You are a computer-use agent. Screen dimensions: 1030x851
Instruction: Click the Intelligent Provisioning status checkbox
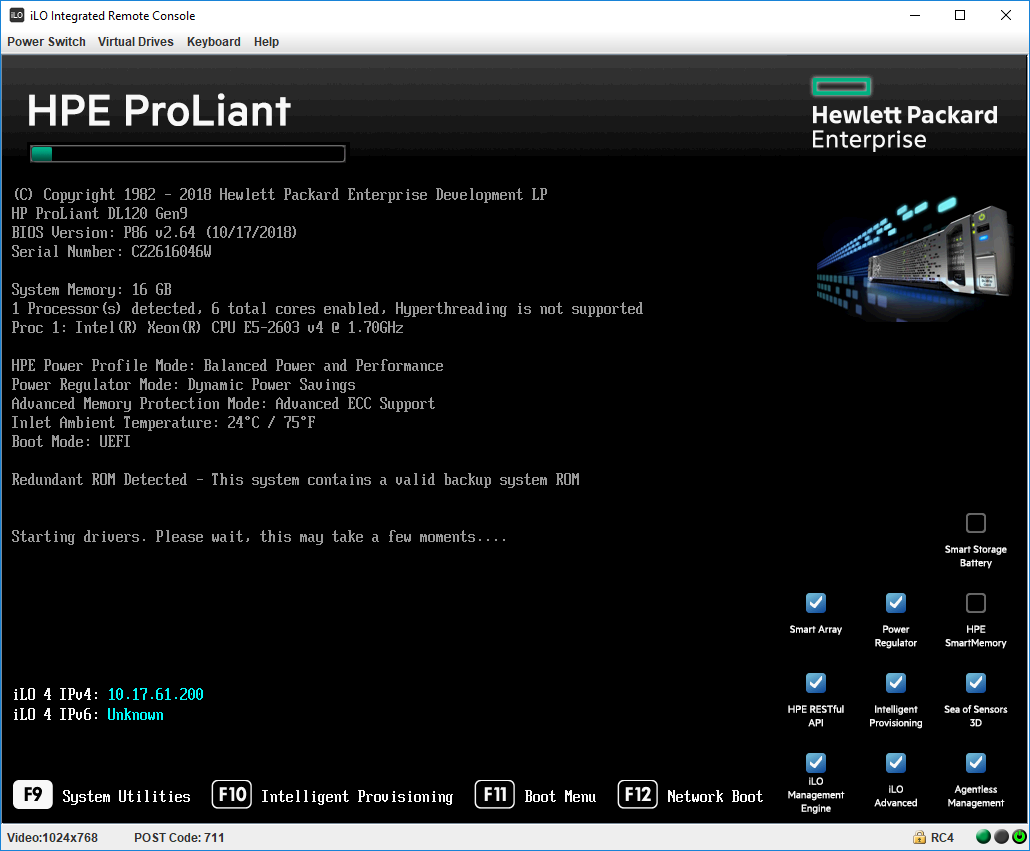point(896,683)
